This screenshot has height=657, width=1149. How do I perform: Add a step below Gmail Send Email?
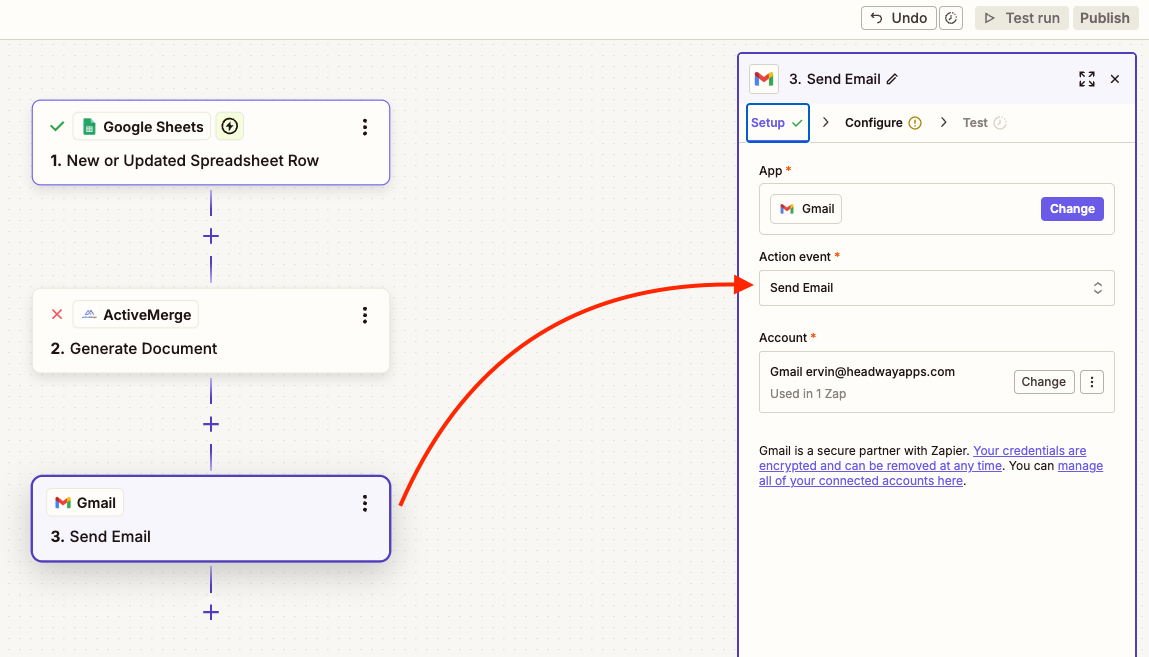211,612
